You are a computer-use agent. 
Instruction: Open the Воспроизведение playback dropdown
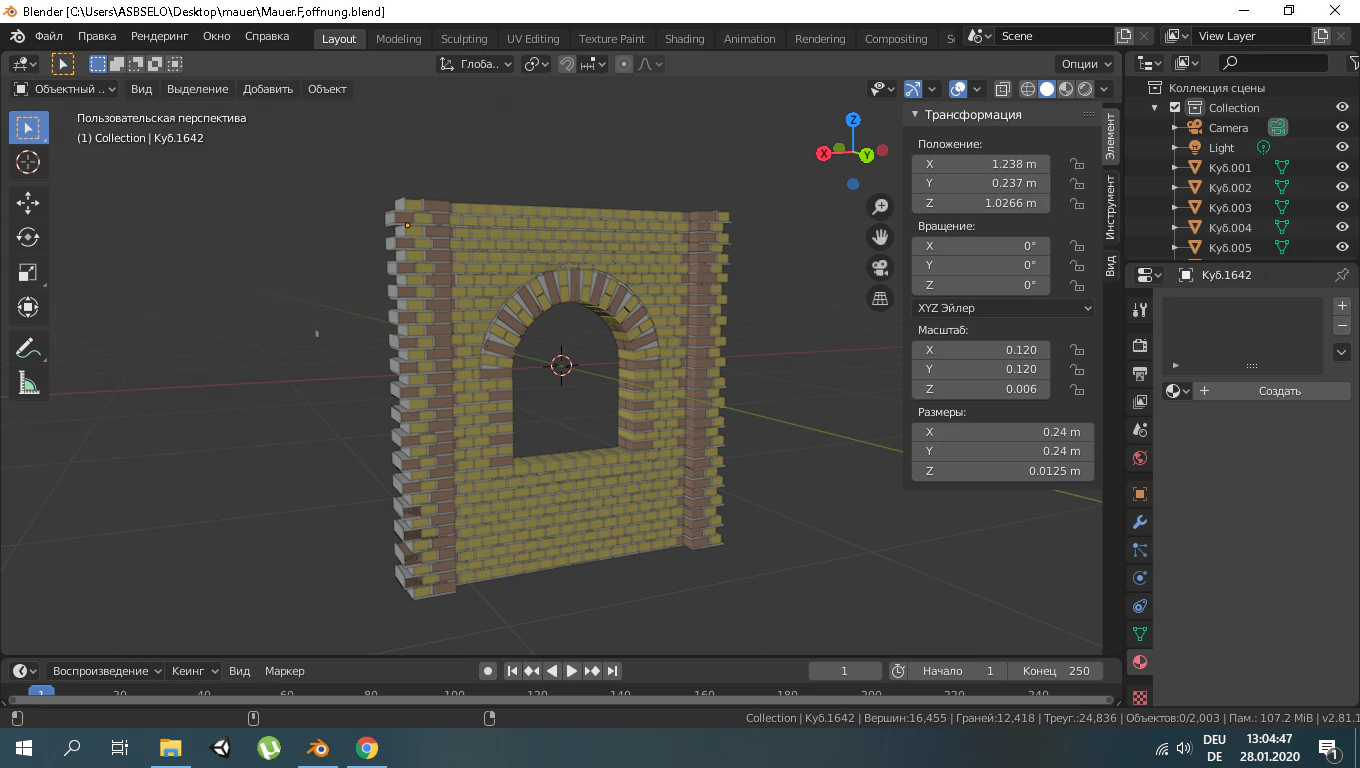pos(106,671)
